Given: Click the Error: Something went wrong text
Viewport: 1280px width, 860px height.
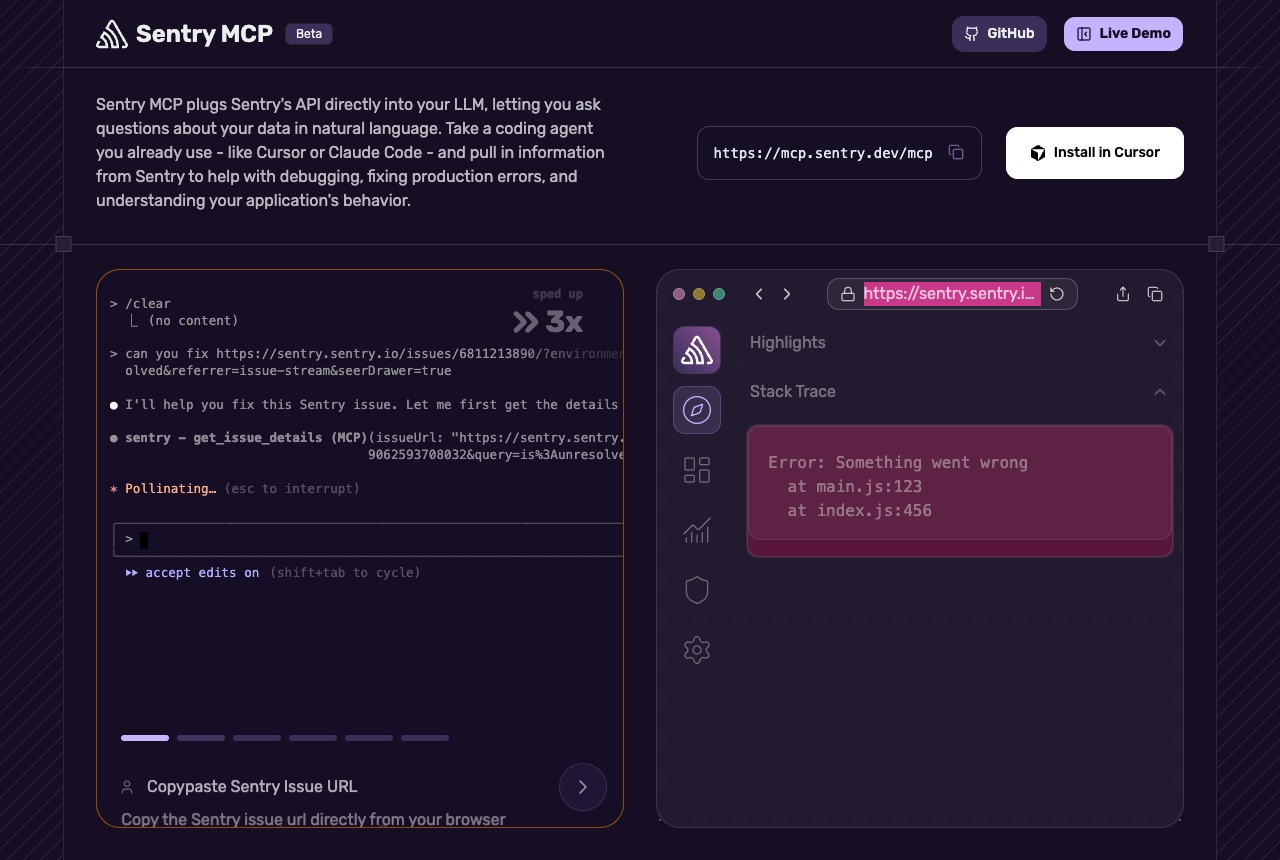Looking at the screenshot, I should (x=898, y=463).
